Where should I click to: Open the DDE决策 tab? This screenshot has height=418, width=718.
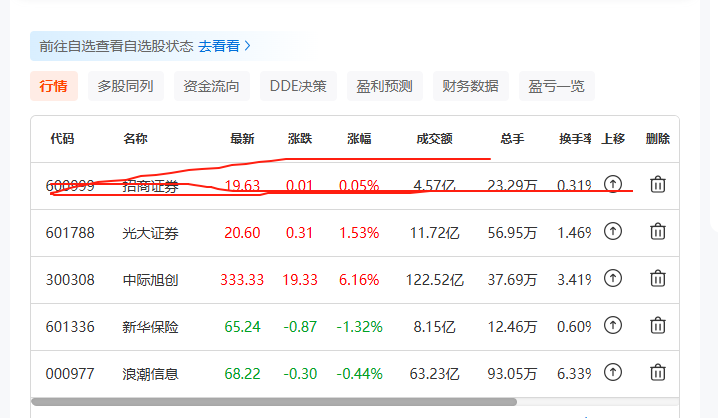point(298,86)
